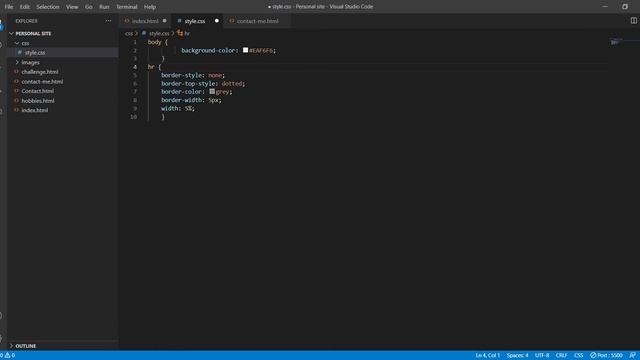
Task: Click the EXPLORER panel title
Action: click(x=27, y=21)
